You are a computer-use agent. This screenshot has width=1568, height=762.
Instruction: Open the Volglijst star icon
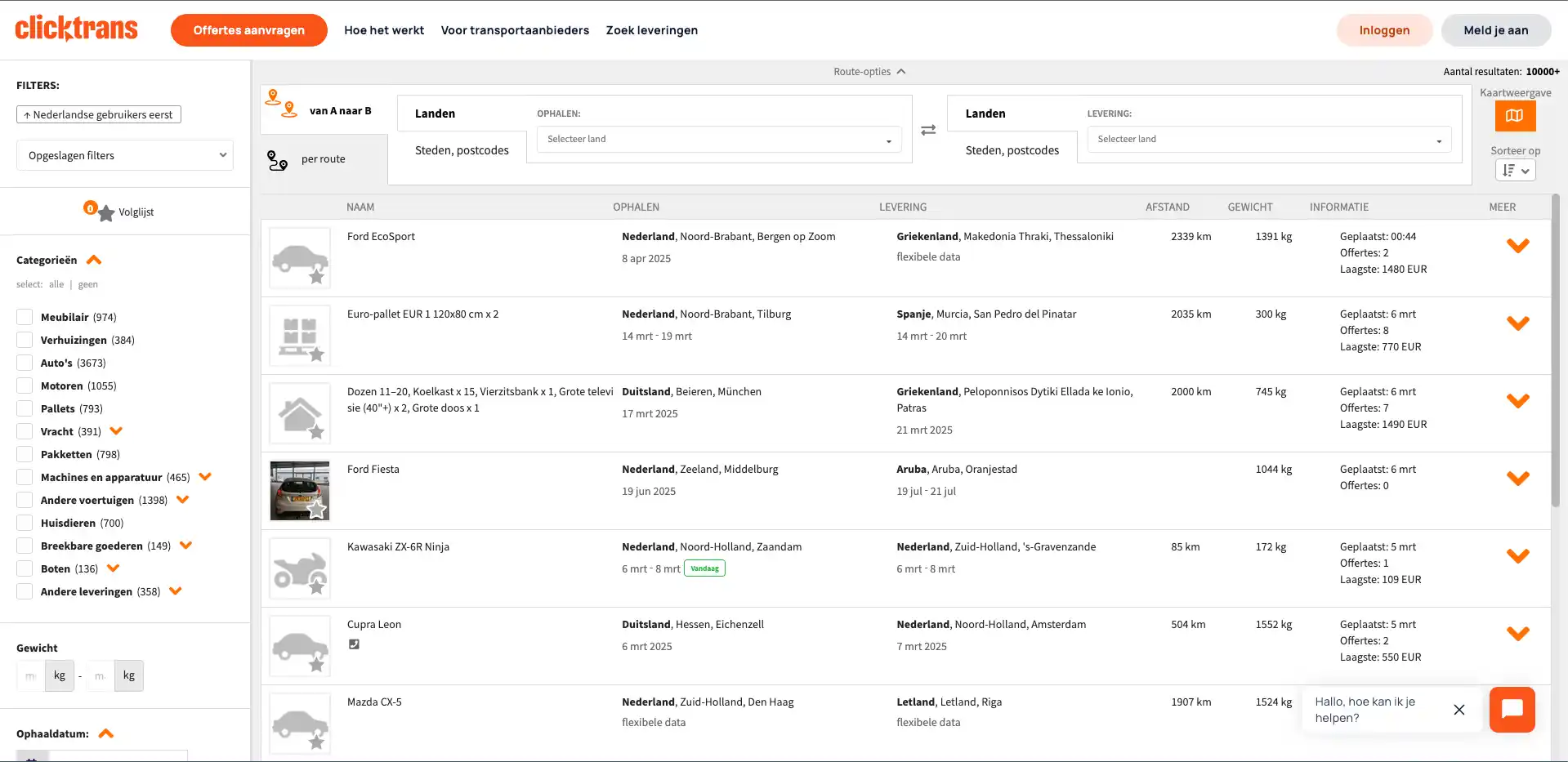tap(105, 213)
